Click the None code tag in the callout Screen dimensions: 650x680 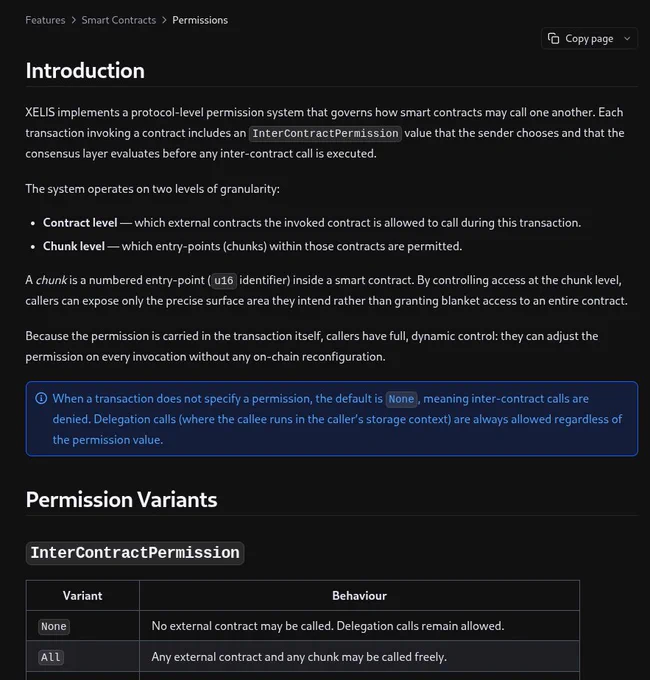tap(401, 399)
